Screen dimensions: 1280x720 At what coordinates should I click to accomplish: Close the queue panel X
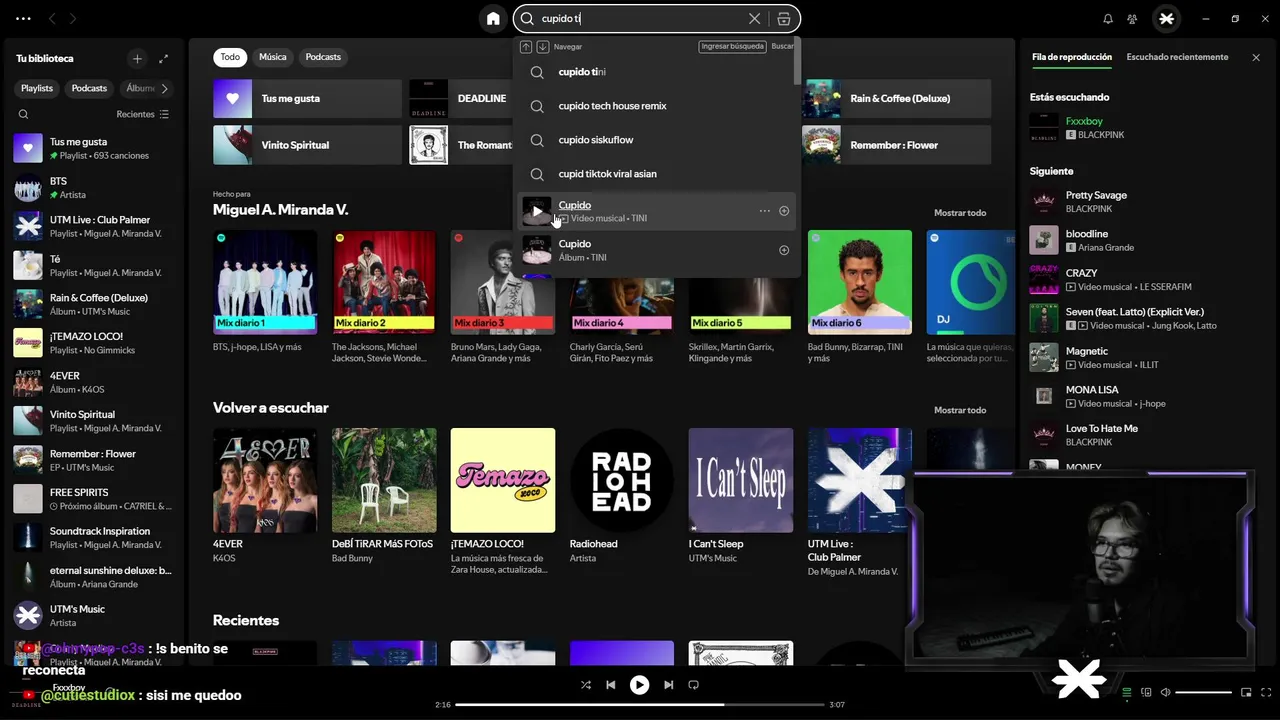click(1256, 58)
